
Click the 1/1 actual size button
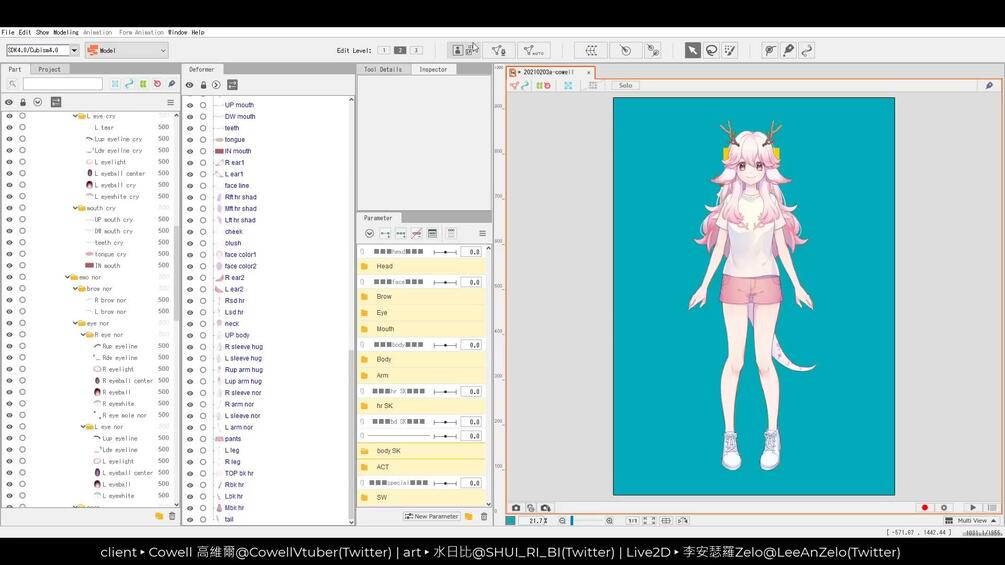click(632, 521)
